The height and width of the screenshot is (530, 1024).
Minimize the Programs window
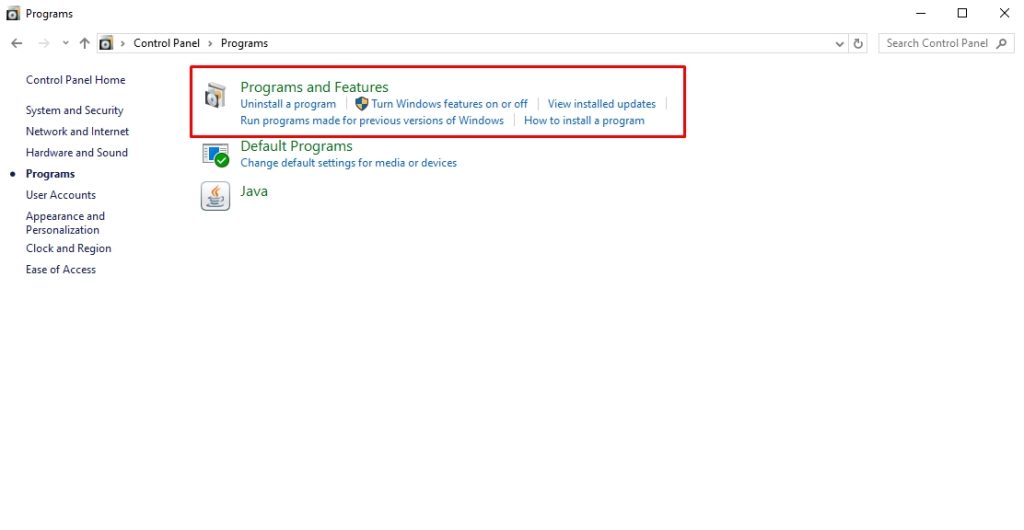tap(921, 13)
